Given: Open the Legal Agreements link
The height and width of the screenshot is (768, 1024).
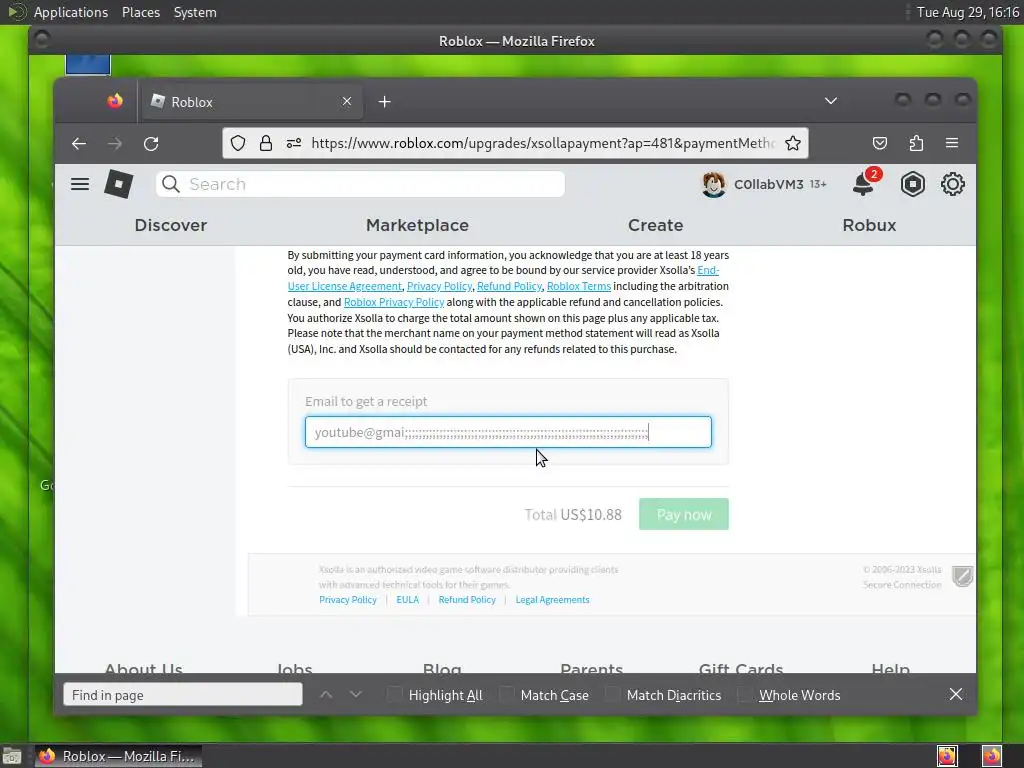Looking at the screenshot, I should click(552, 600).
